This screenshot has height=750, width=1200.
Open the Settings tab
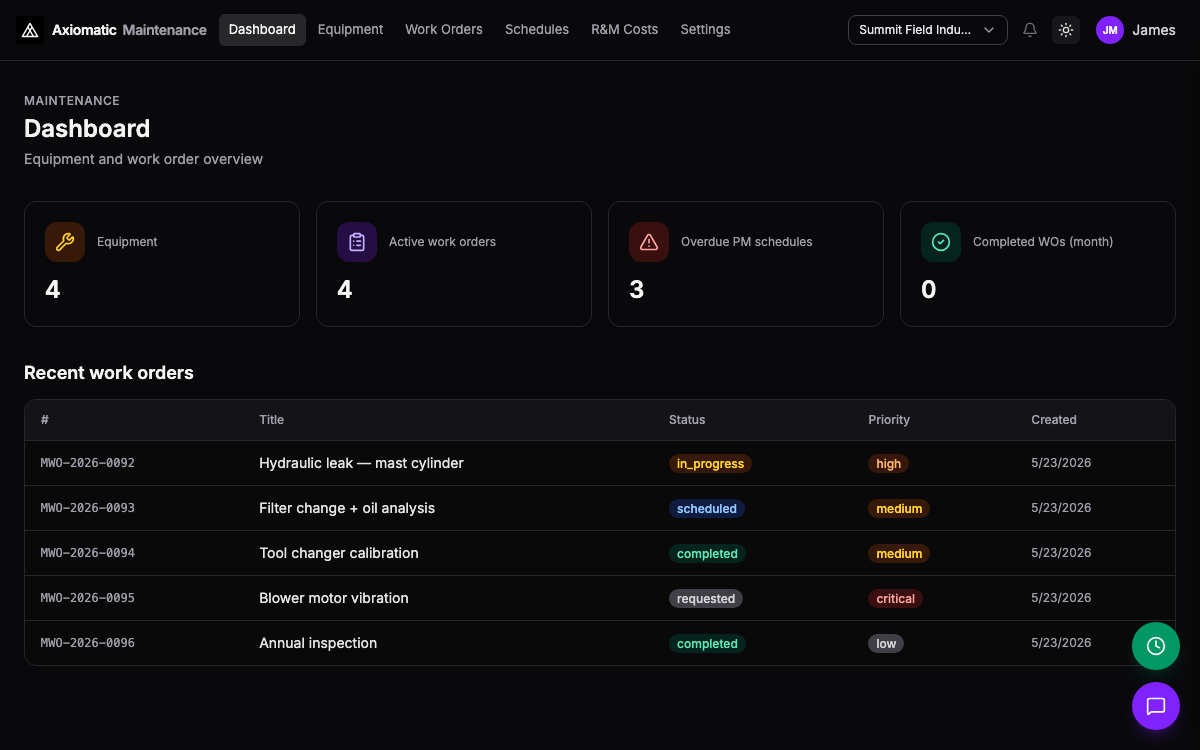pyautogui.click(x=705, y=30)
